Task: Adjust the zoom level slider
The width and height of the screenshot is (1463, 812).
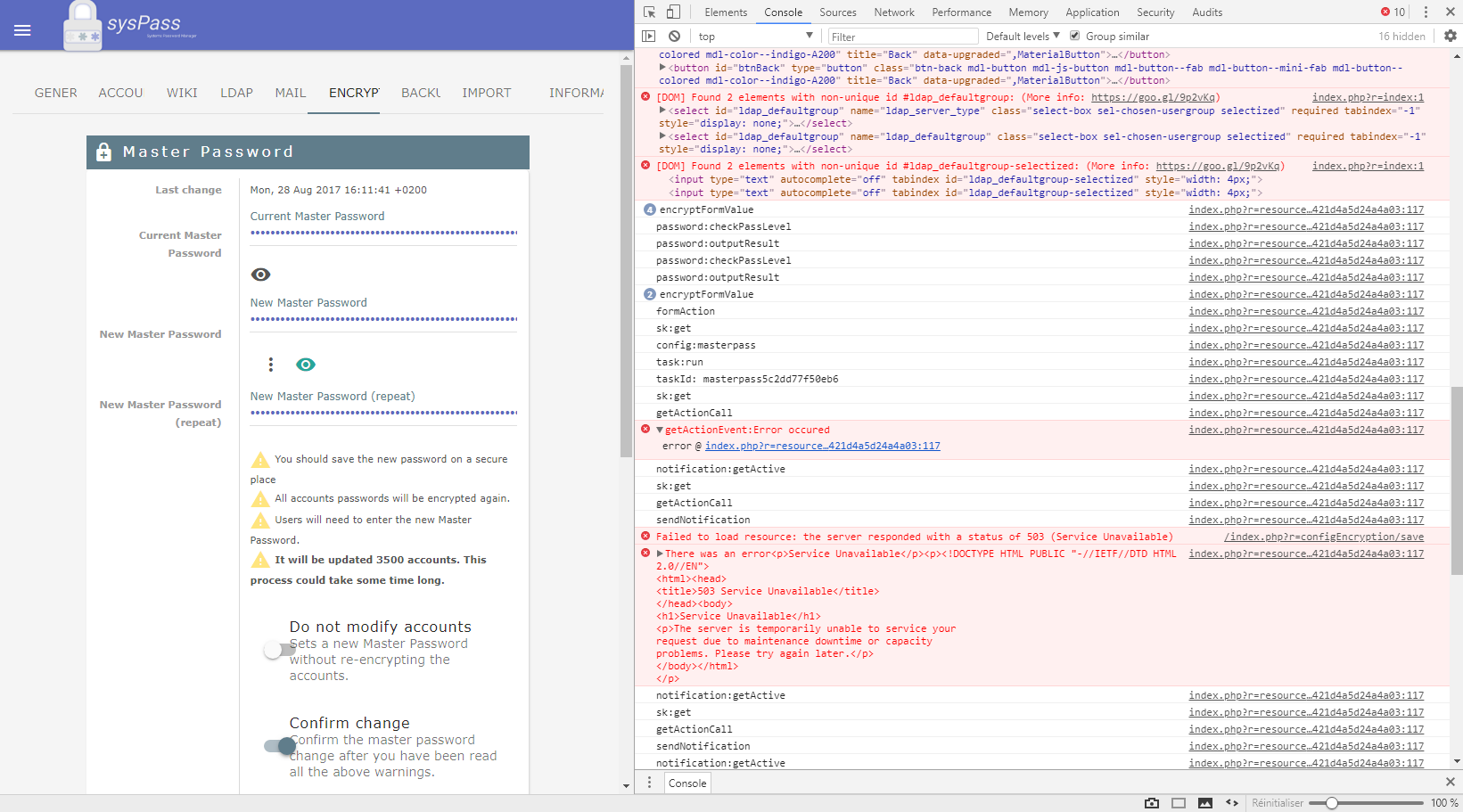Action: (1331, 802)
